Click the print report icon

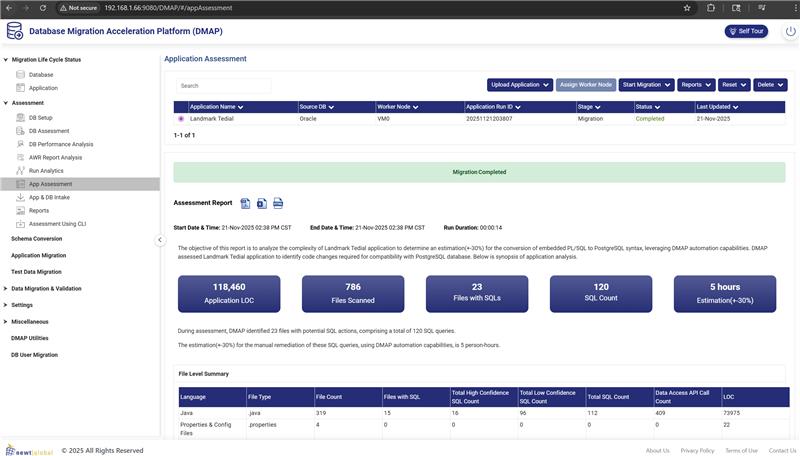pos(278,203)
